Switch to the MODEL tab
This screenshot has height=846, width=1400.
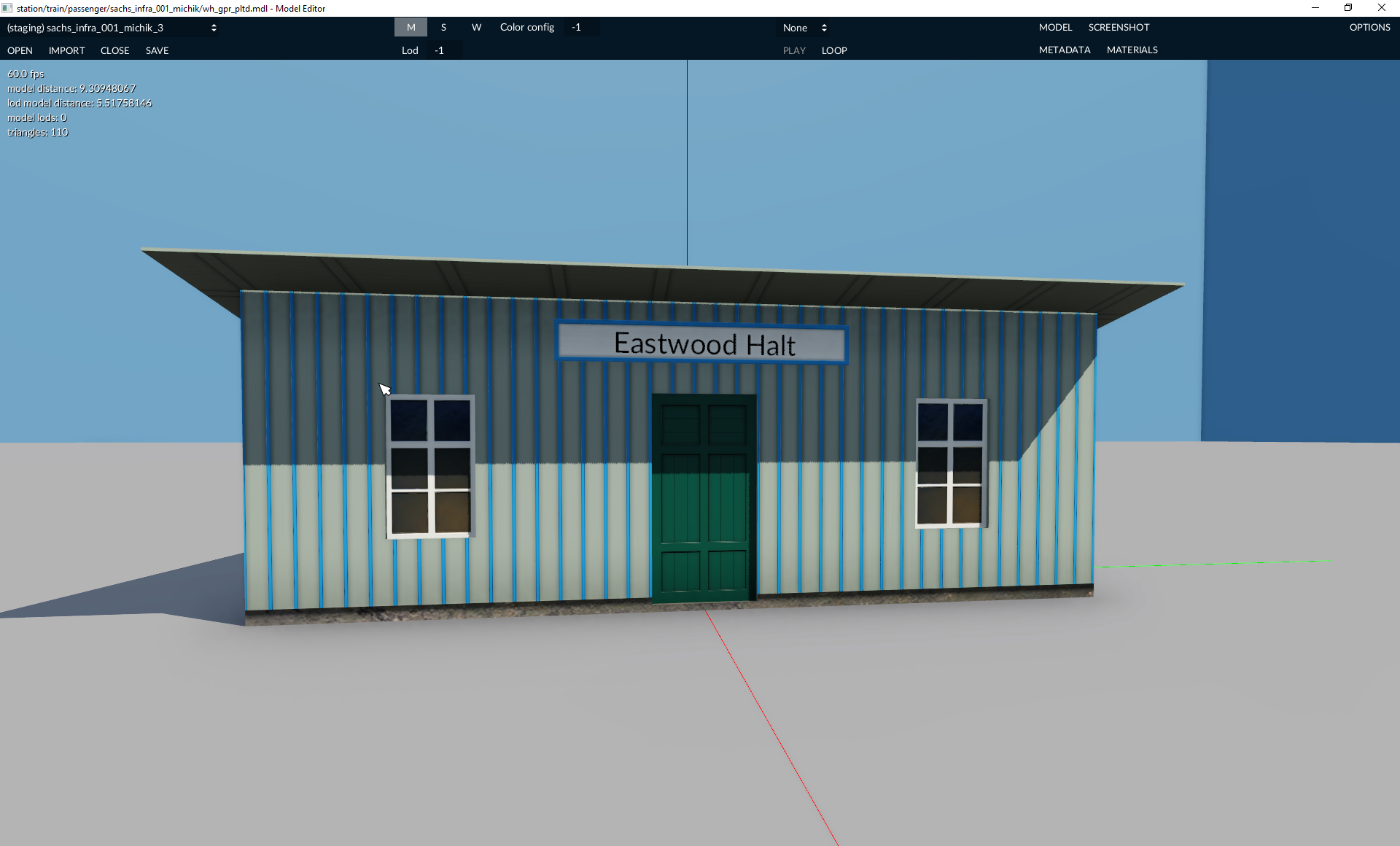pos(1055,27)
